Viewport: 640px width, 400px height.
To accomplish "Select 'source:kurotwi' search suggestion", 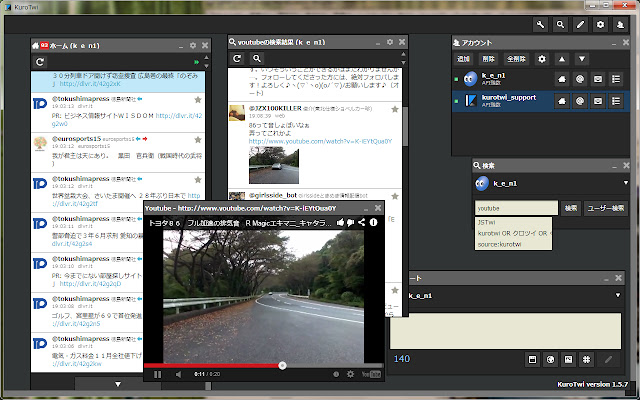I will coord(498,244).
